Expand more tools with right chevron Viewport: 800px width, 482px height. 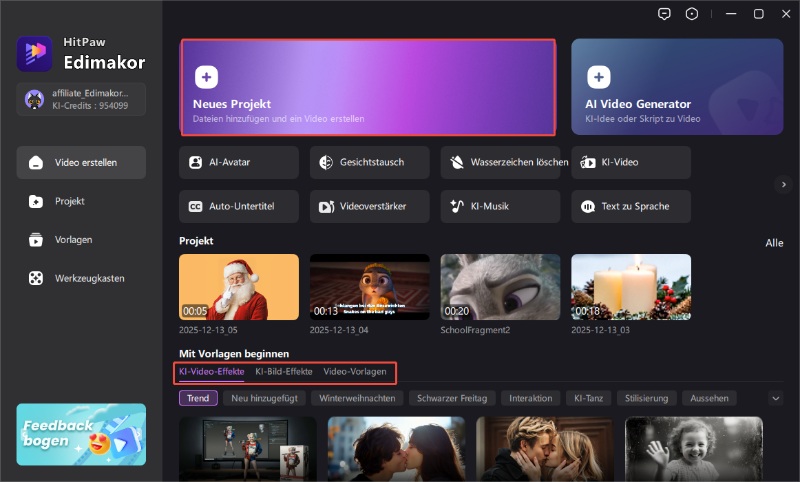pyautogui.click(x=784, y=185)
